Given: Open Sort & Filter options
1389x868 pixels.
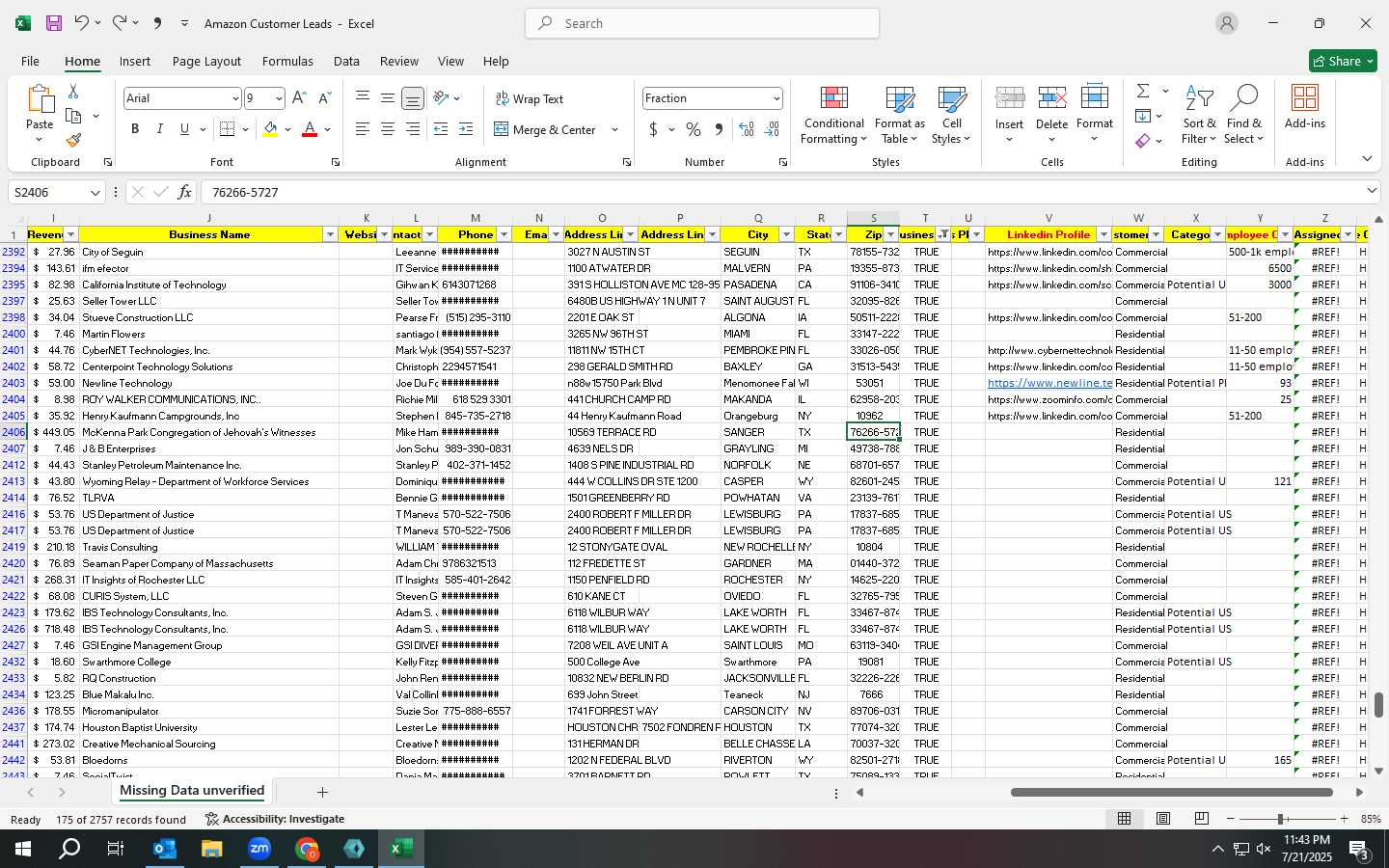Looking at the screenshot, I should coord(1199,116).
